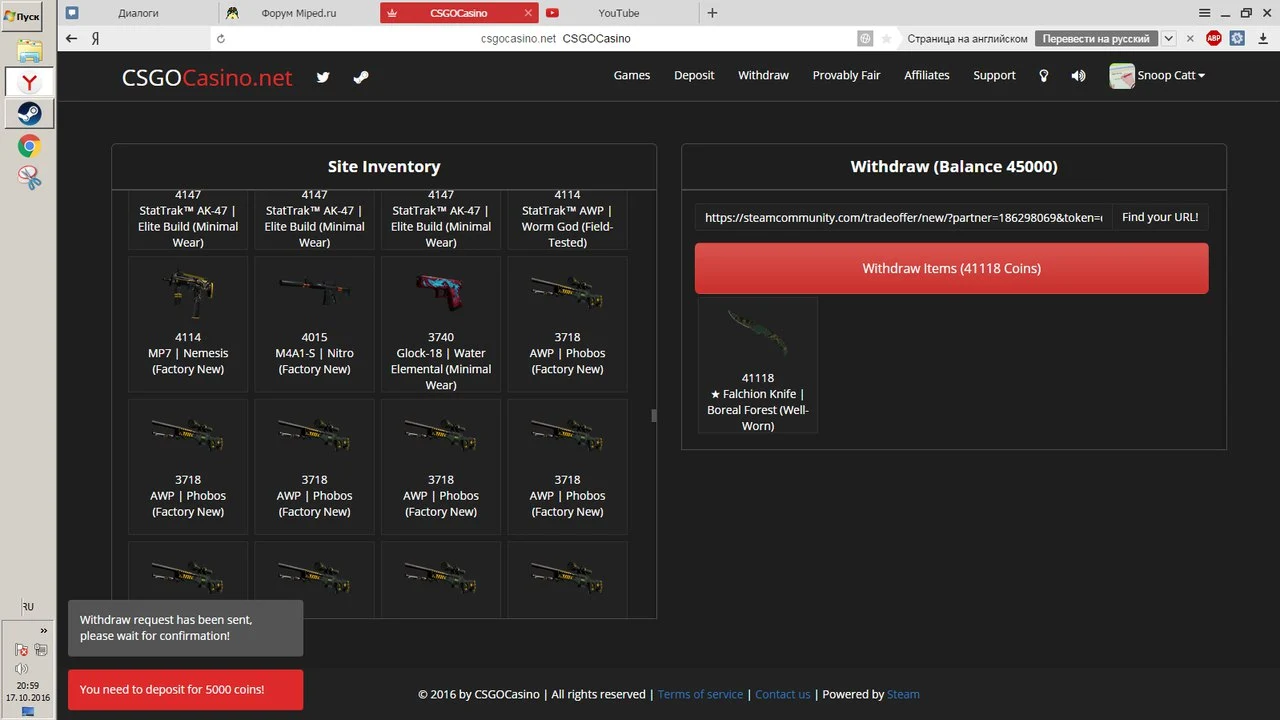Open the Withdraw menu item

[x=764, y=76]
